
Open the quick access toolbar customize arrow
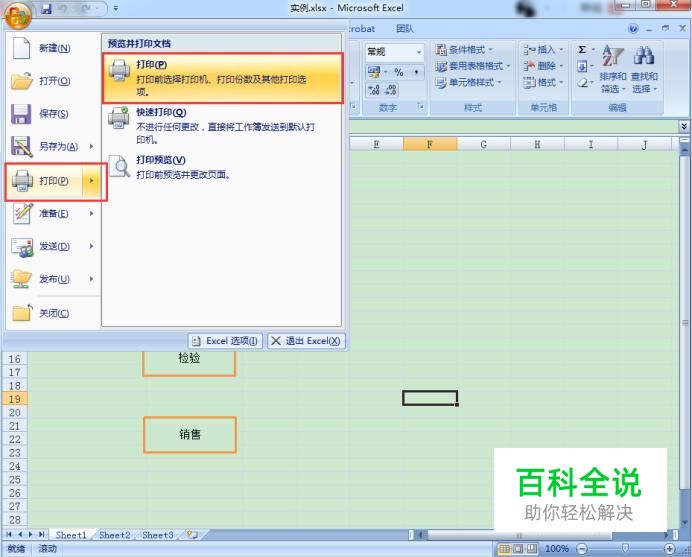[x=116, y=8]
